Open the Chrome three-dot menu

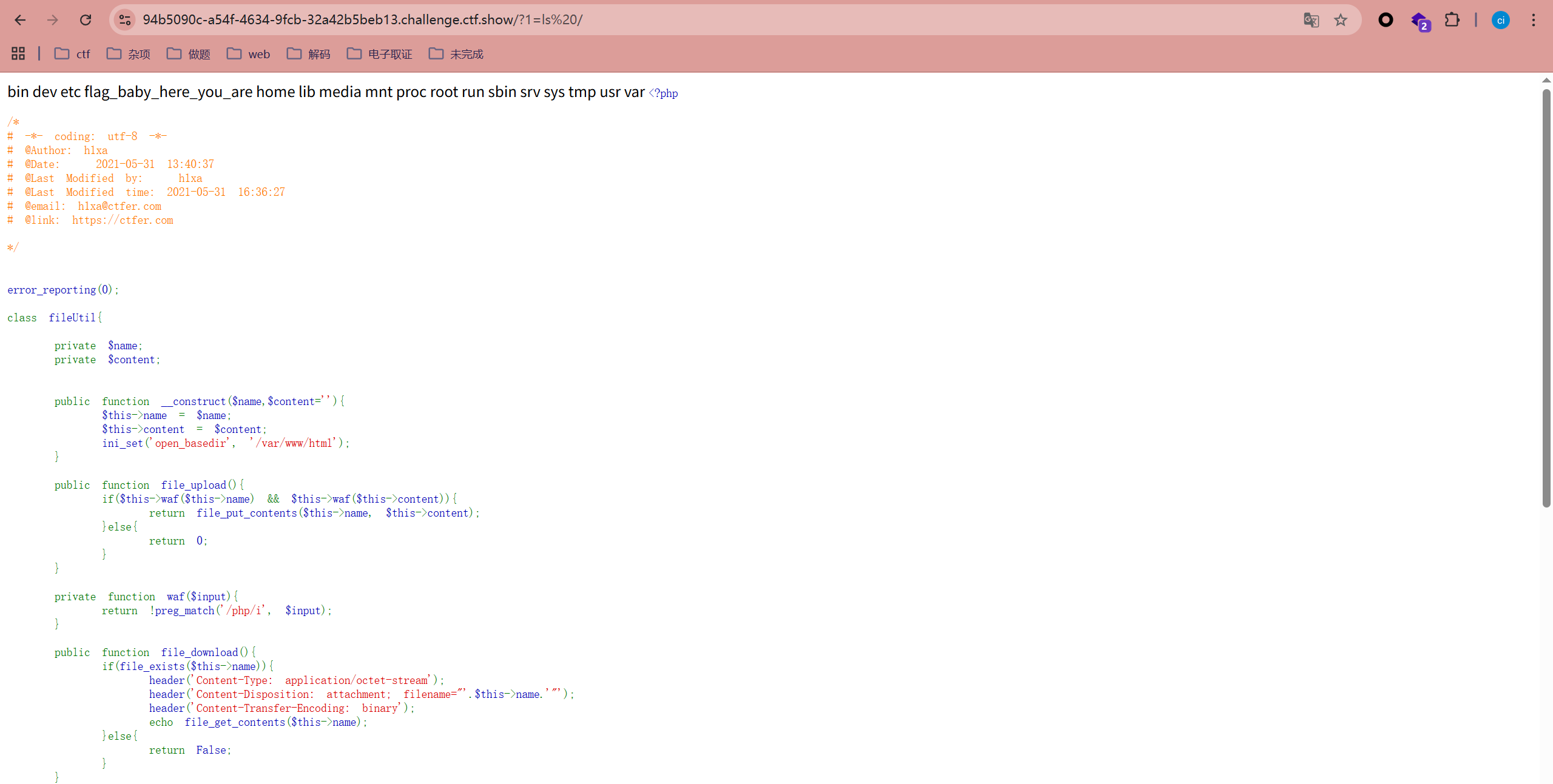[x=1533, y=20]
